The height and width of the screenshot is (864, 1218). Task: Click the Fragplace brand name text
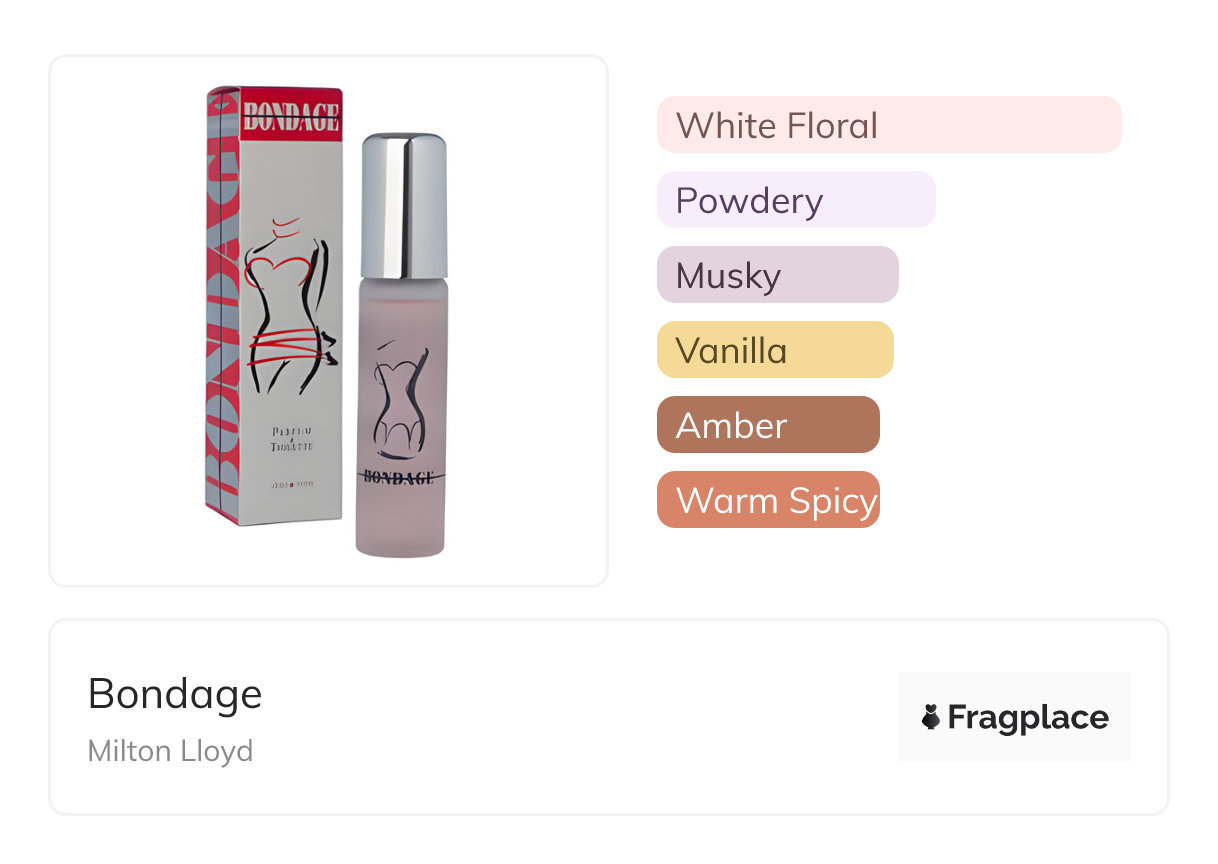pyautogui.click(x=1028, y=717)
